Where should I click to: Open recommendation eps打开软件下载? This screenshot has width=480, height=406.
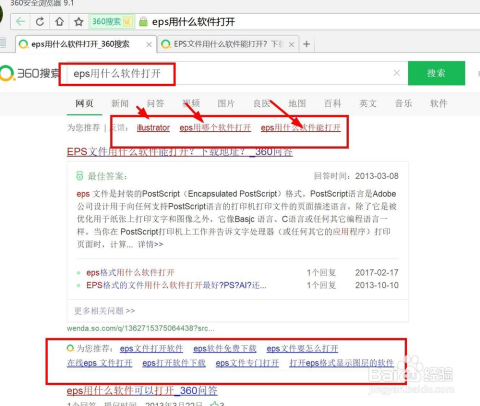174,363
